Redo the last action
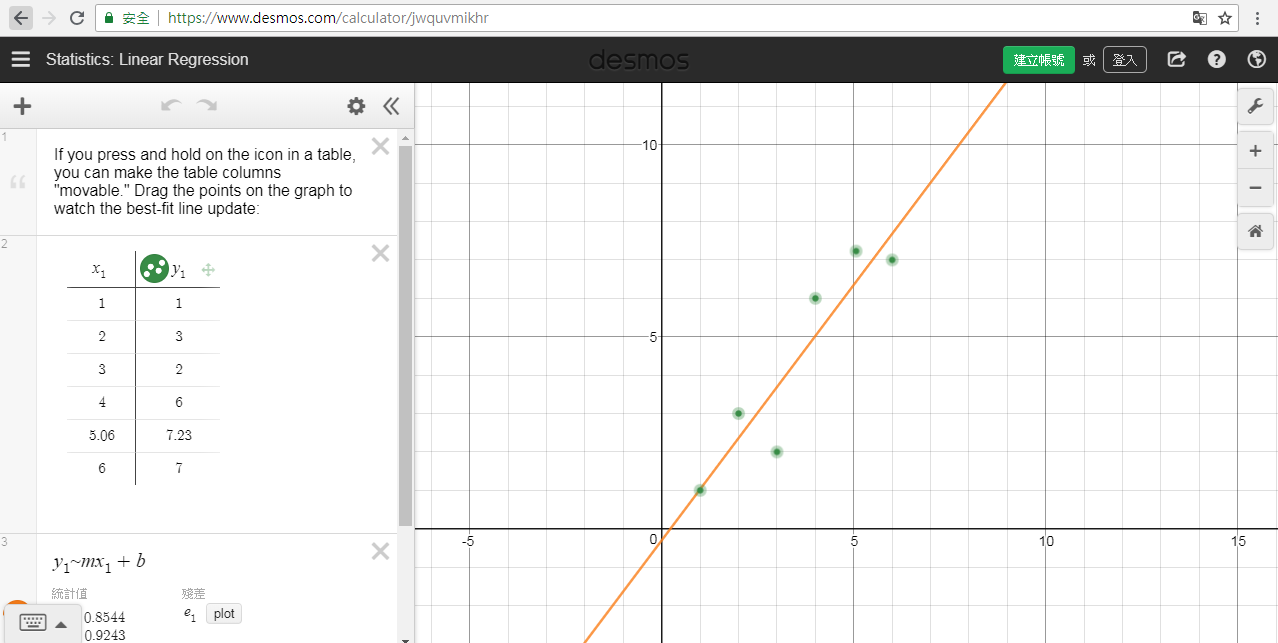1278x643 pixels. click(x=207, y=105)
